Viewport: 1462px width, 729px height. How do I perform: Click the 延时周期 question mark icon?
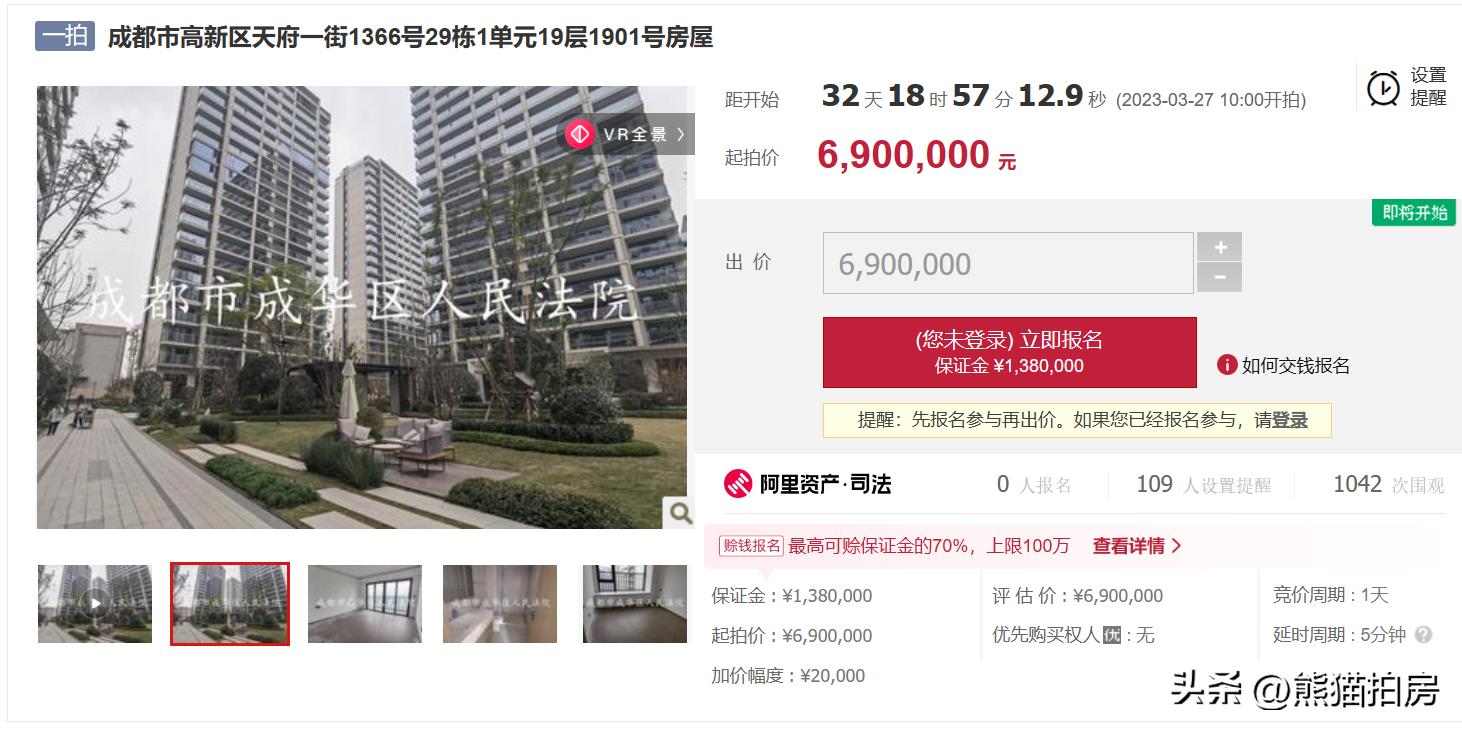1424,635
